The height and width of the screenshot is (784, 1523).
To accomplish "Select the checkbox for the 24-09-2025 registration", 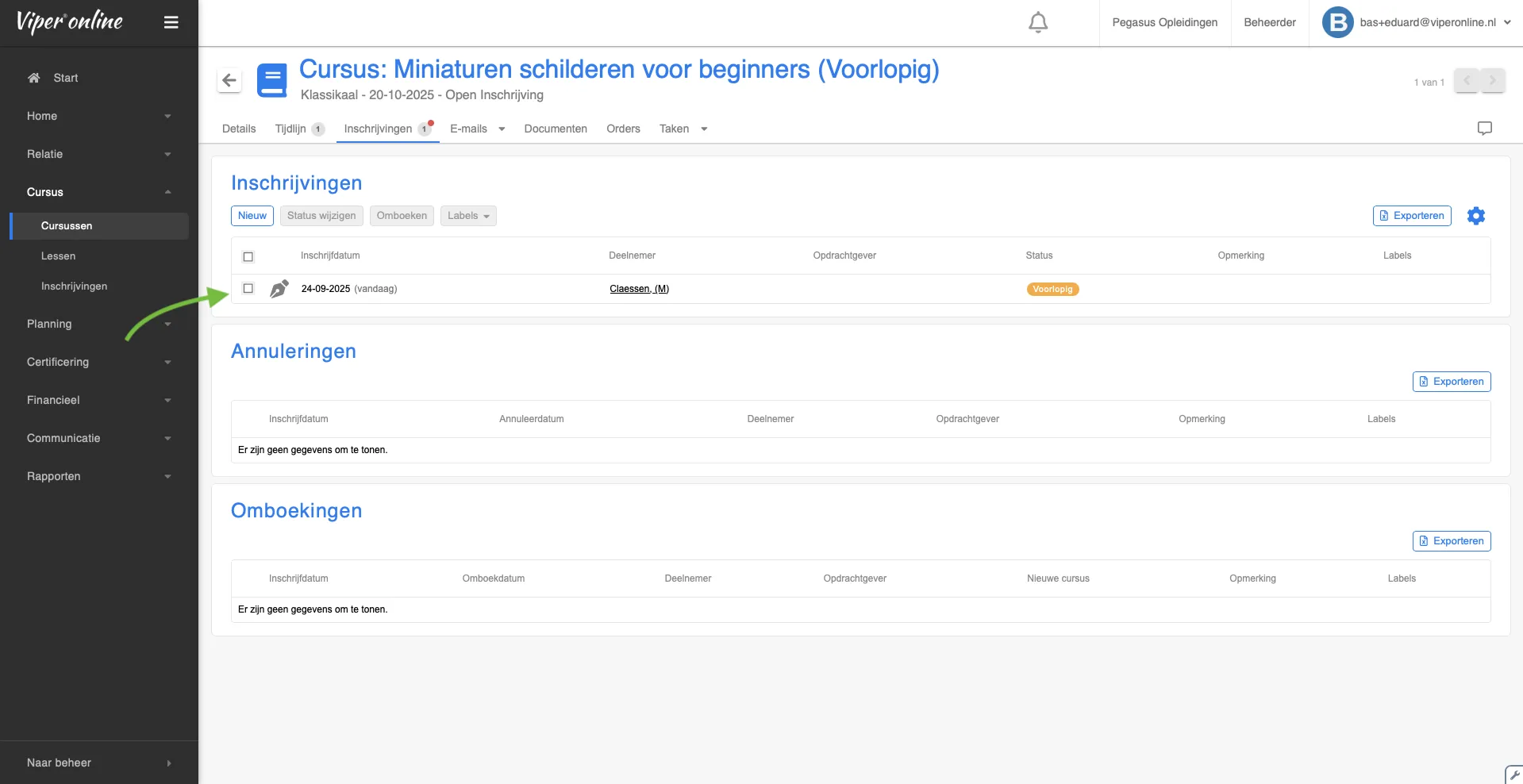I will [x=248, y=289].
